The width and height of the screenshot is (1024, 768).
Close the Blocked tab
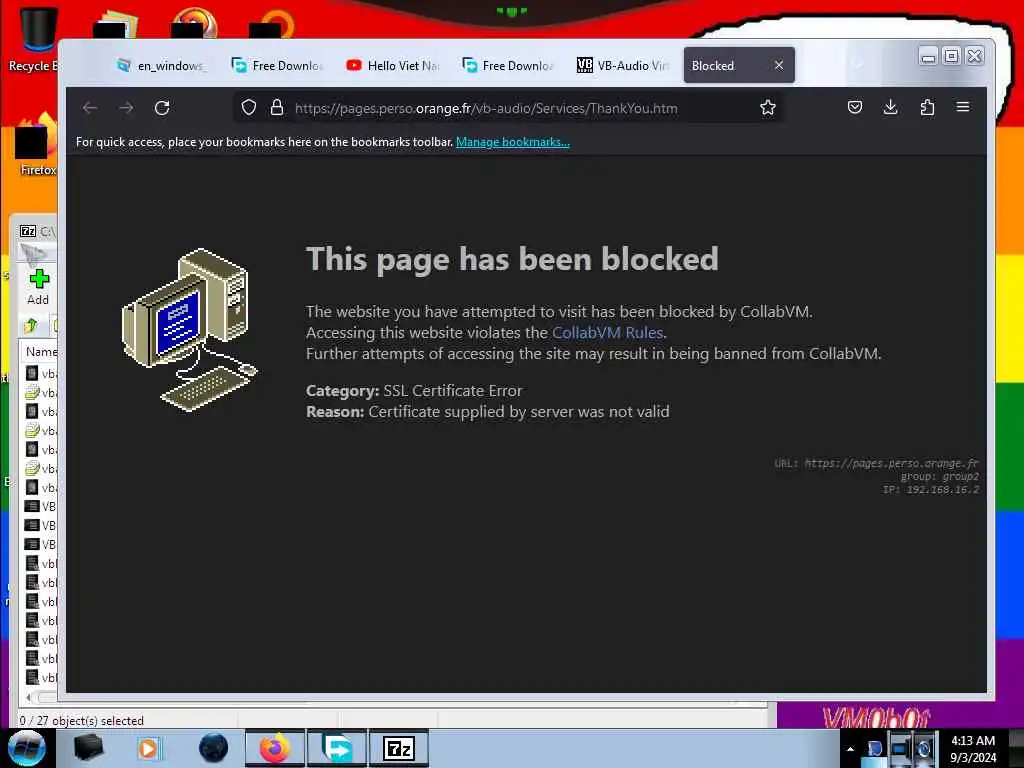tap(779, 65)
